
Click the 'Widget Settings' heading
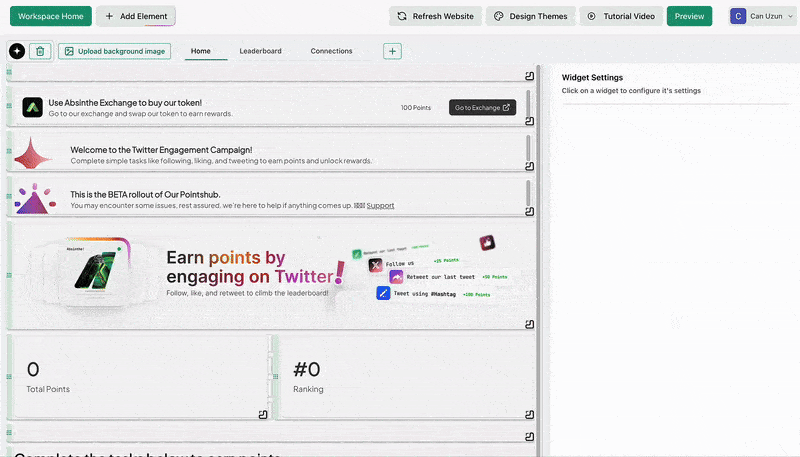click(x=592, y=78)
